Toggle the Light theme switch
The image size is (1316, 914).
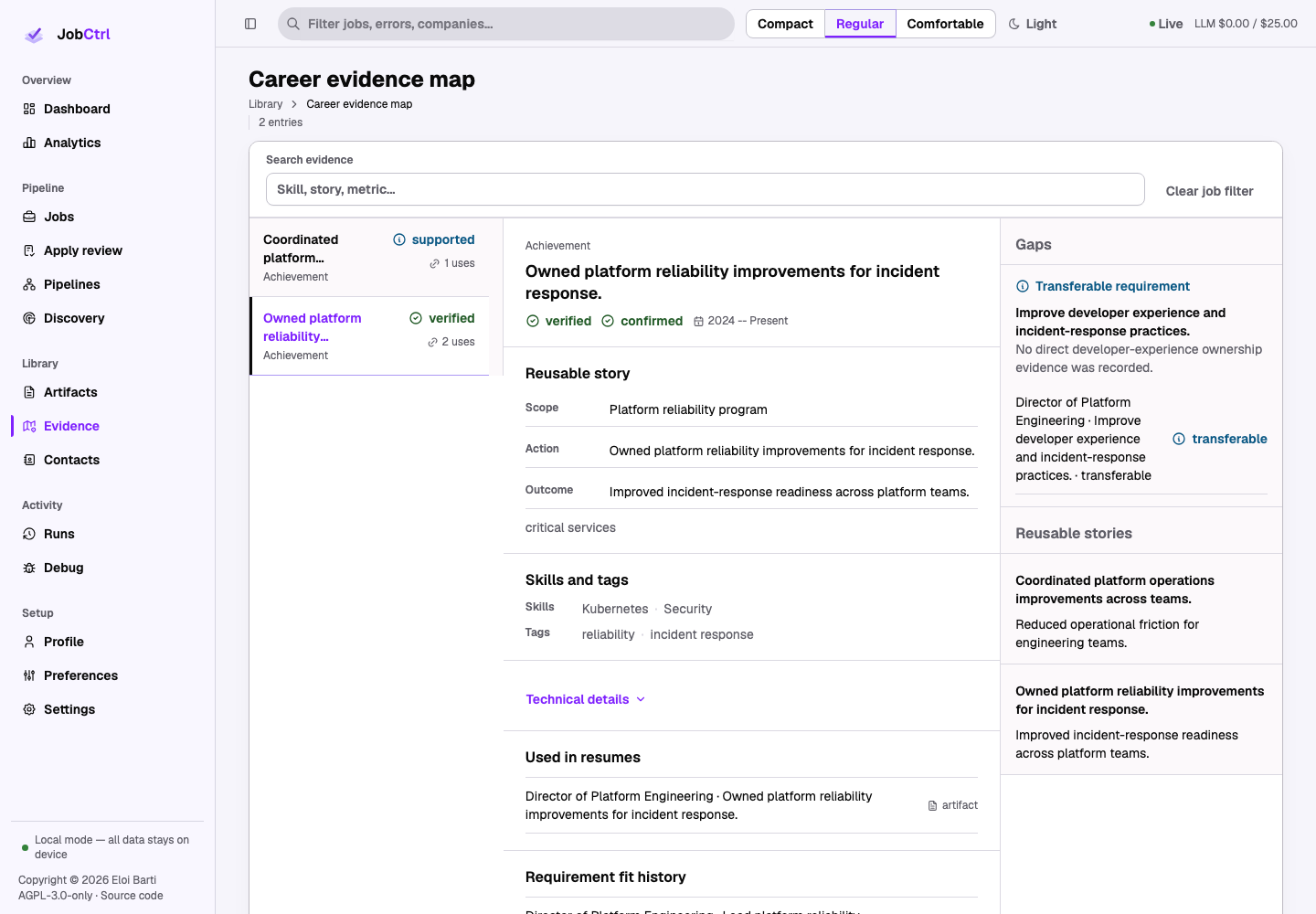[1033, 24]
